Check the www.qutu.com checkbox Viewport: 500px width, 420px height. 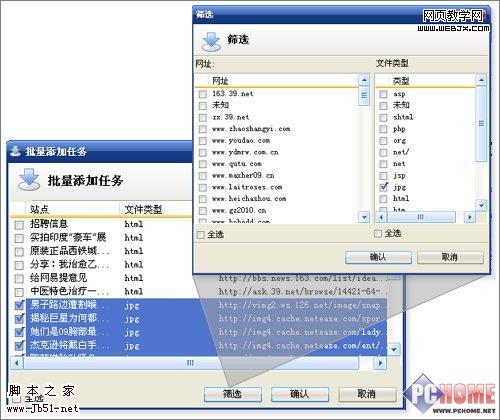(x=202, y=164)
